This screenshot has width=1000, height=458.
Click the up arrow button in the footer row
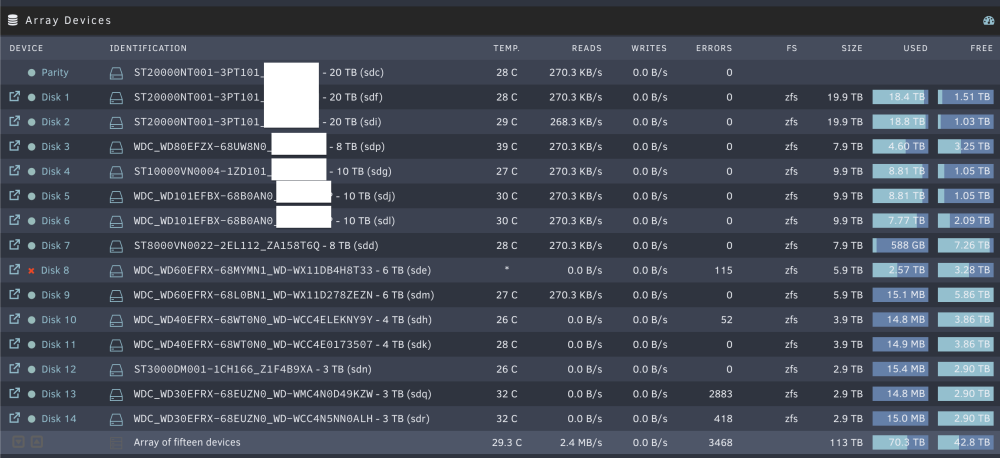37,441
